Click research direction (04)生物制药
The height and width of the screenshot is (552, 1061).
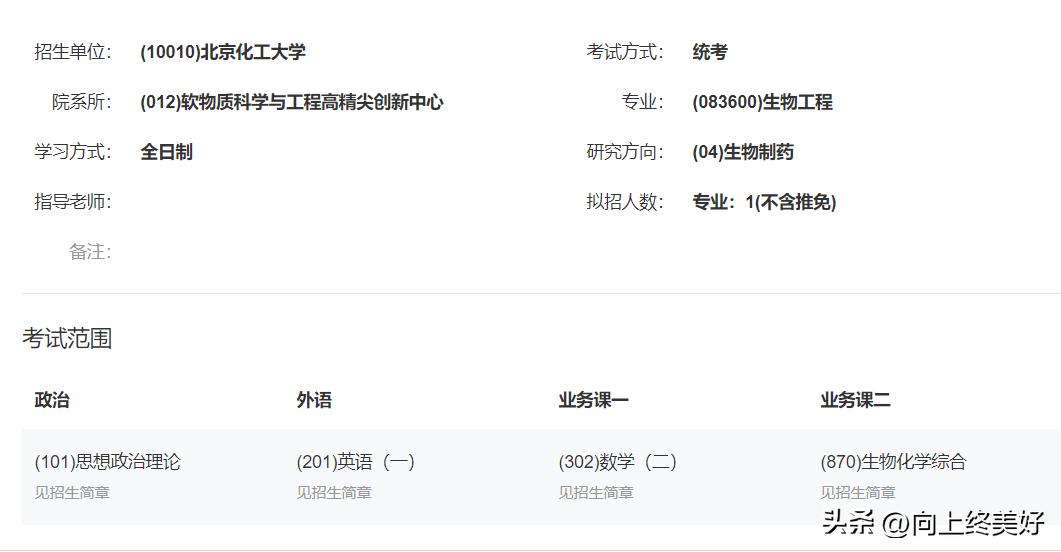[743, 152]
